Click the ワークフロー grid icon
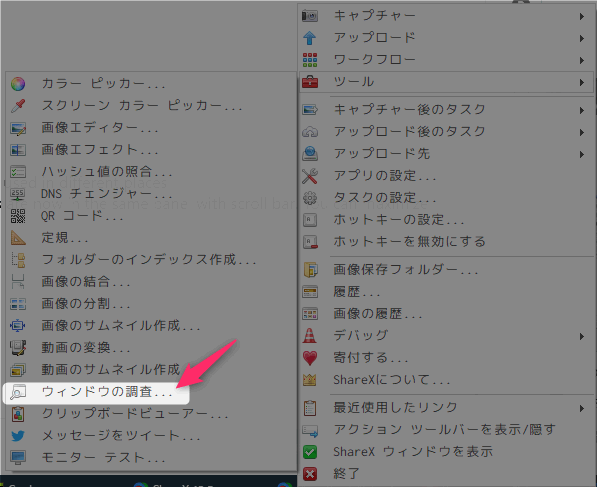The width and height of the screenshot is (597, 487). [x=310, y=60]
